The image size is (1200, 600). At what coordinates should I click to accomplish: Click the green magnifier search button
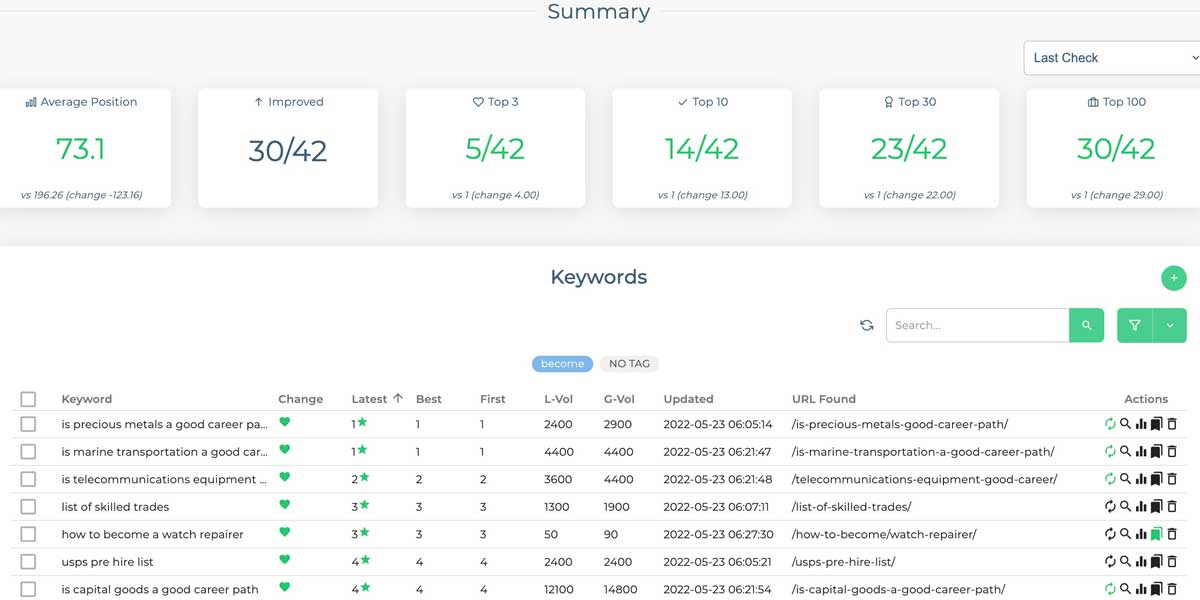click(1086, 325)
